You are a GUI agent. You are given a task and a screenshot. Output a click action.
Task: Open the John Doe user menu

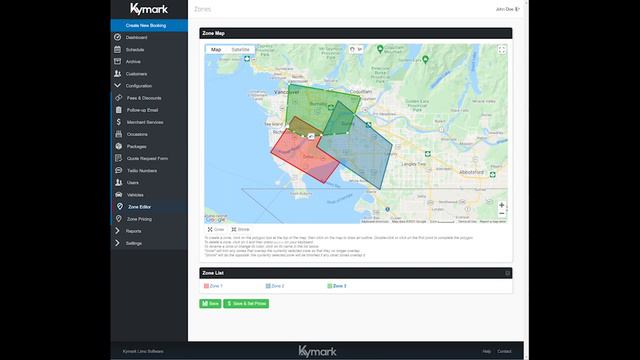(x=507, y=9)
